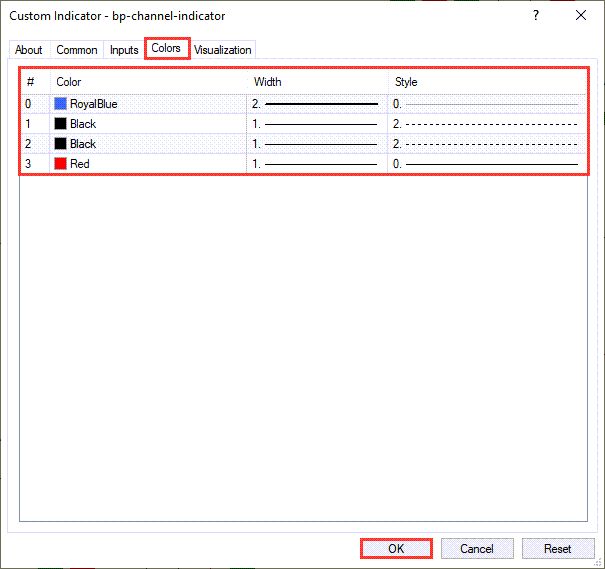This screenshot has height=569, width=605.
Task: Change the Black swatch in row 2
Action: 60,144
